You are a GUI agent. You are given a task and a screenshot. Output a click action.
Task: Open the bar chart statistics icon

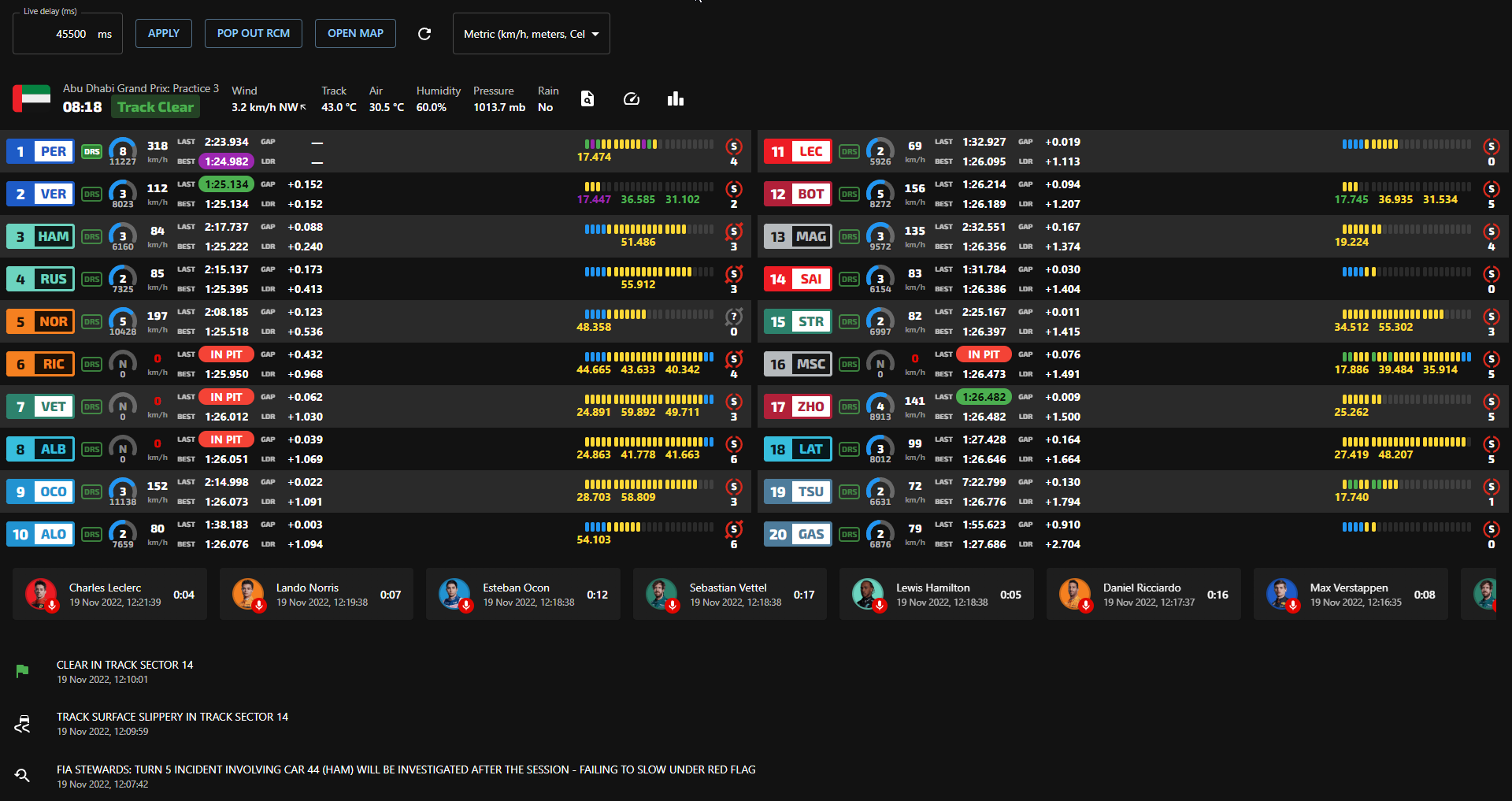click(676, 98)
